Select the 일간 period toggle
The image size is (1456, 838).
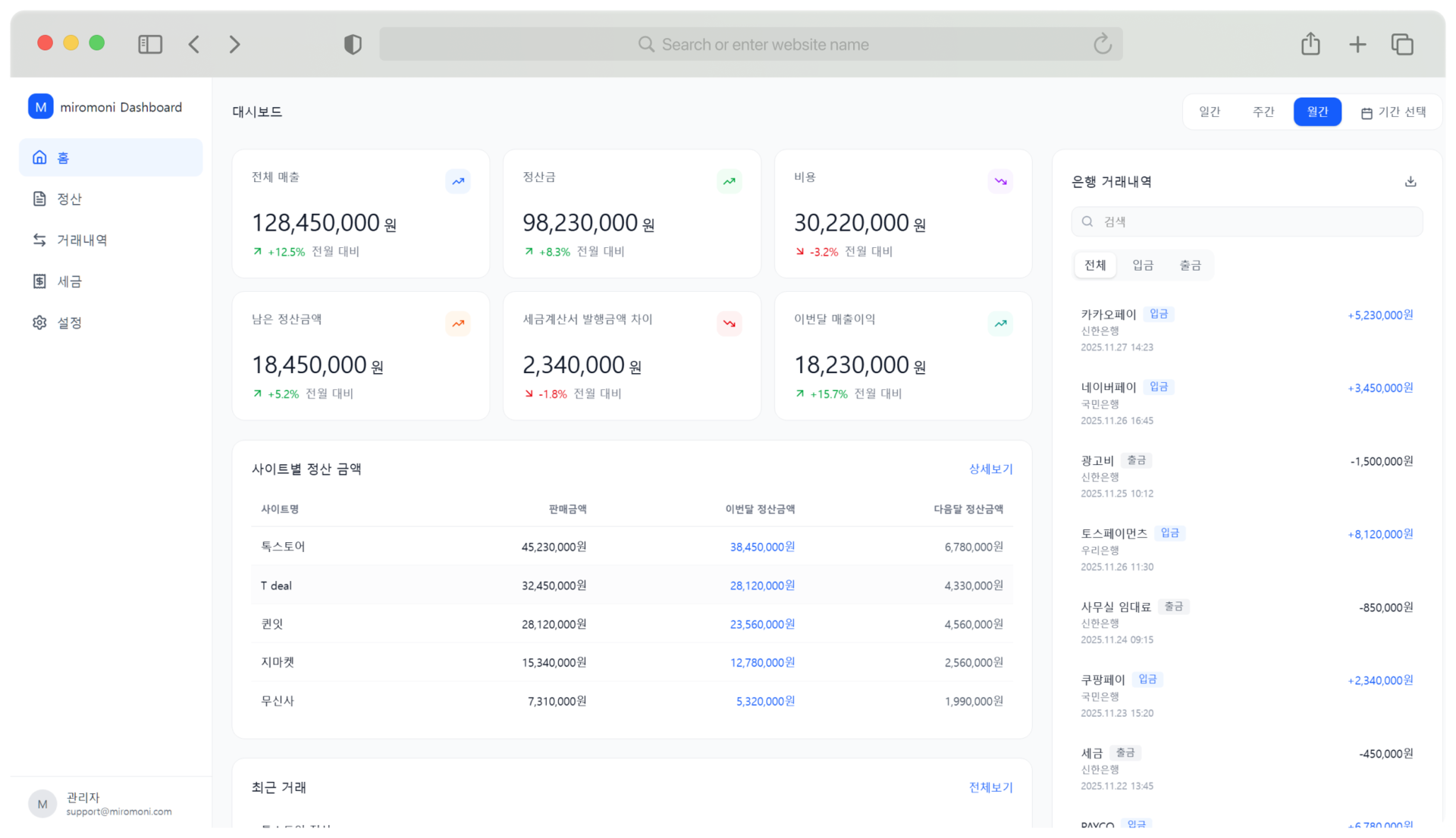(1210, 112)
